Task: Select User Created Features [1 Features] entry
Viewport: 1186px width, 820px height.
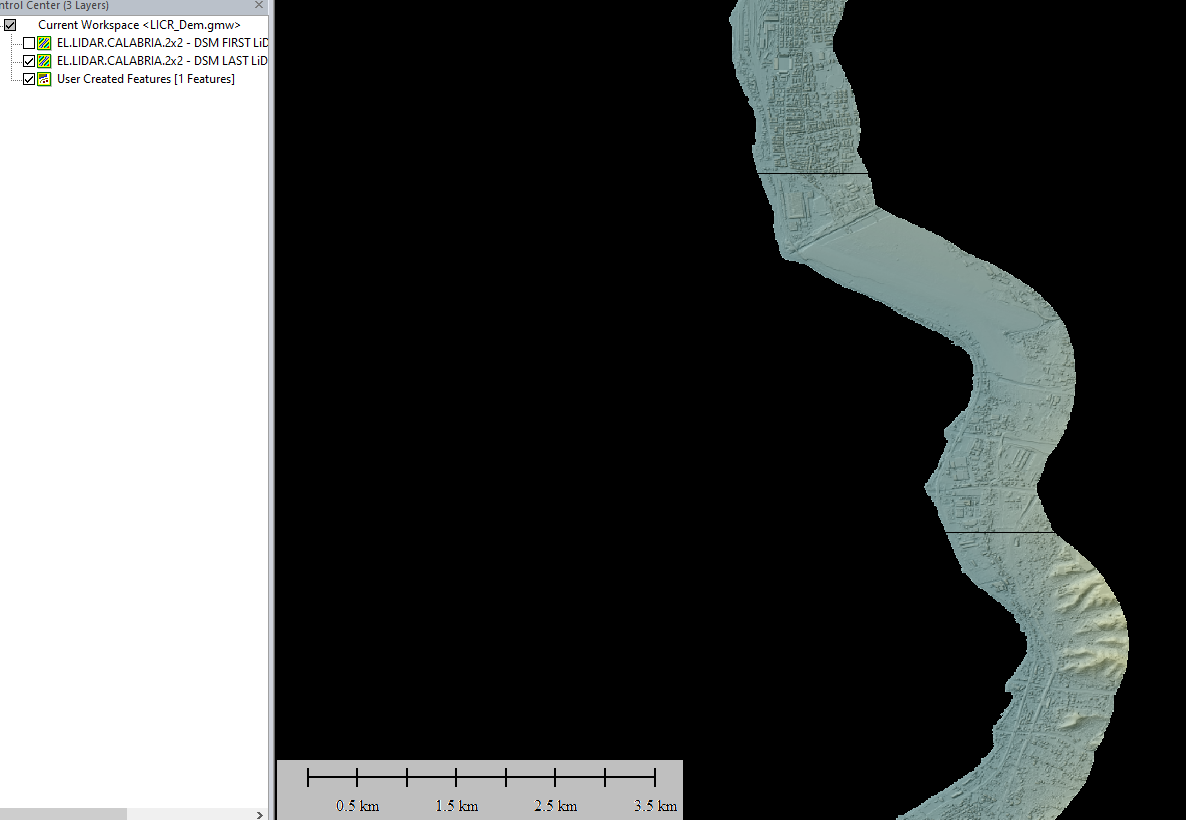Action: pos(145,79)
